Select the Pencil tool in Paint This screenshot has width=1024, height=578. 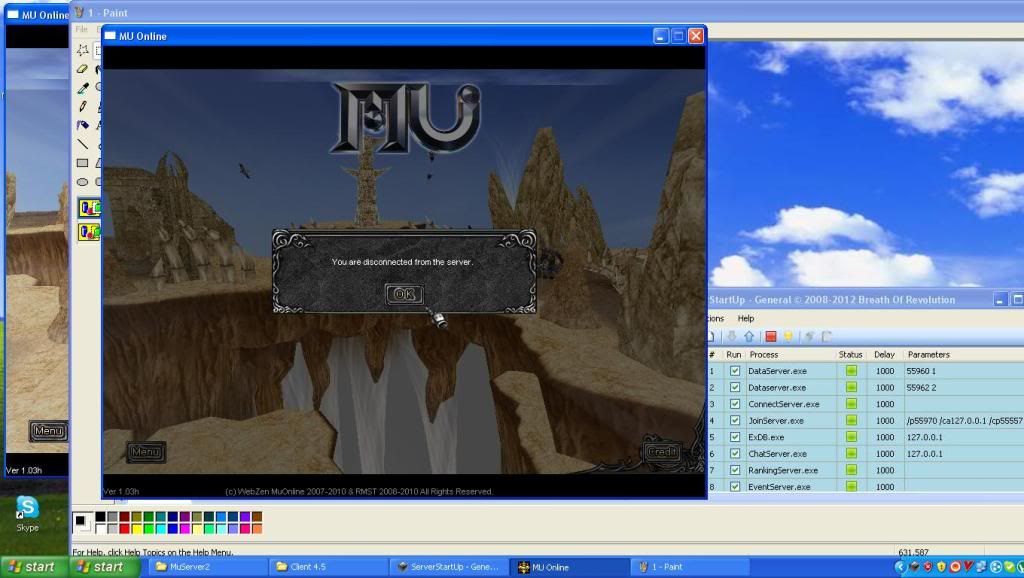pyautogui.click(x=83, y=106)
